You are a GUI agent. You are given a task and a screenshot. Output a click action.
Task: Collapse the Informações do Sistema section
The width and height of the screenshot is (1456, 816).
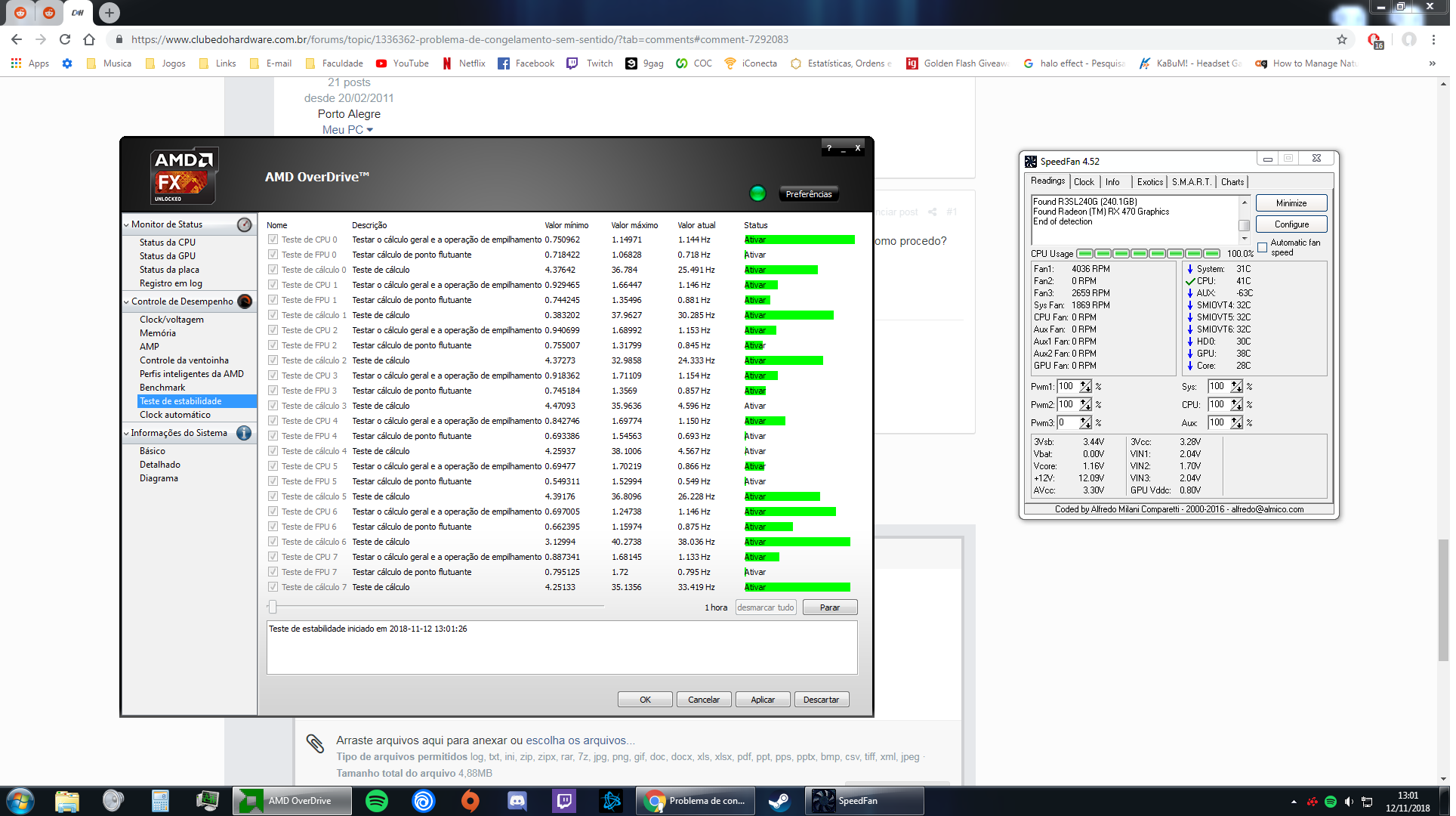click(126, 434)
